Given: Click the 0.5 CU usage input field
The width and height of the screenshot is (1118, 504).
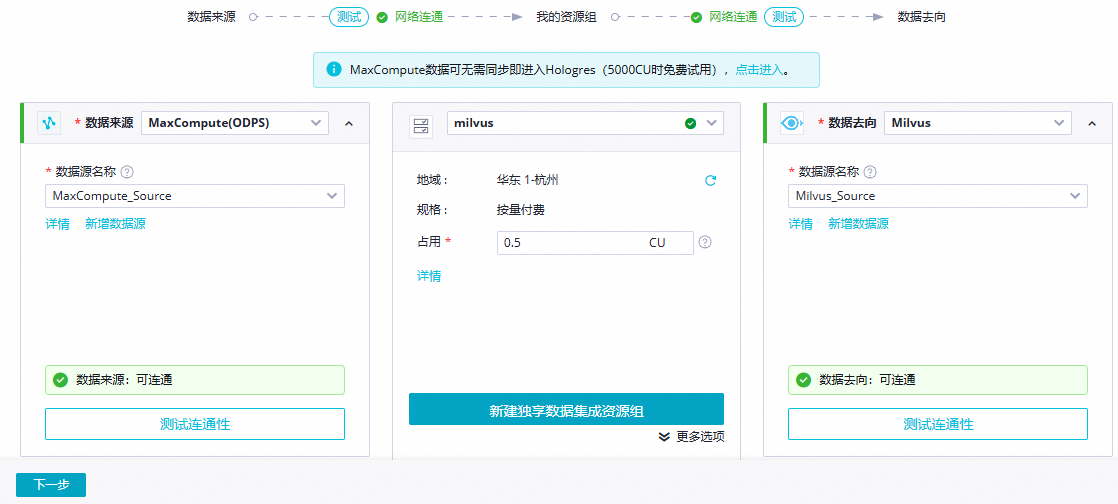Looking at the screenshot, I should [x=595, y=242].
